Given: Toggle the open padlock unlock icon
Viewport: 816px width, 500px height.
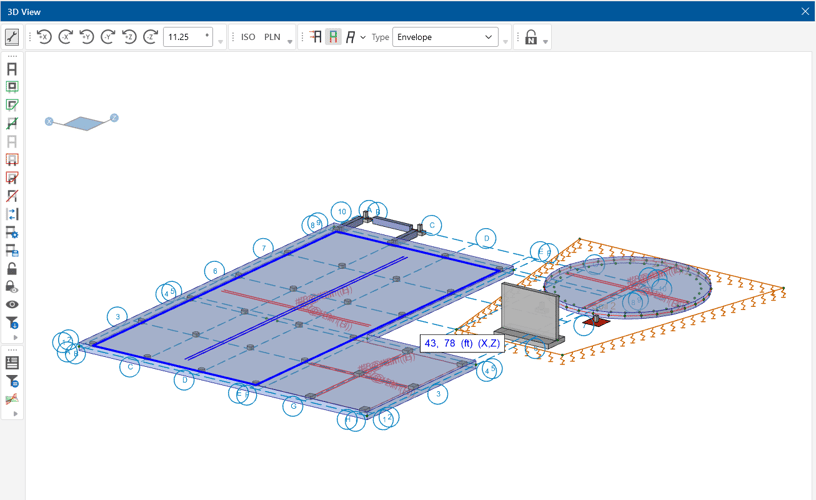Looking at the screenshot, I should coord(12,269).
